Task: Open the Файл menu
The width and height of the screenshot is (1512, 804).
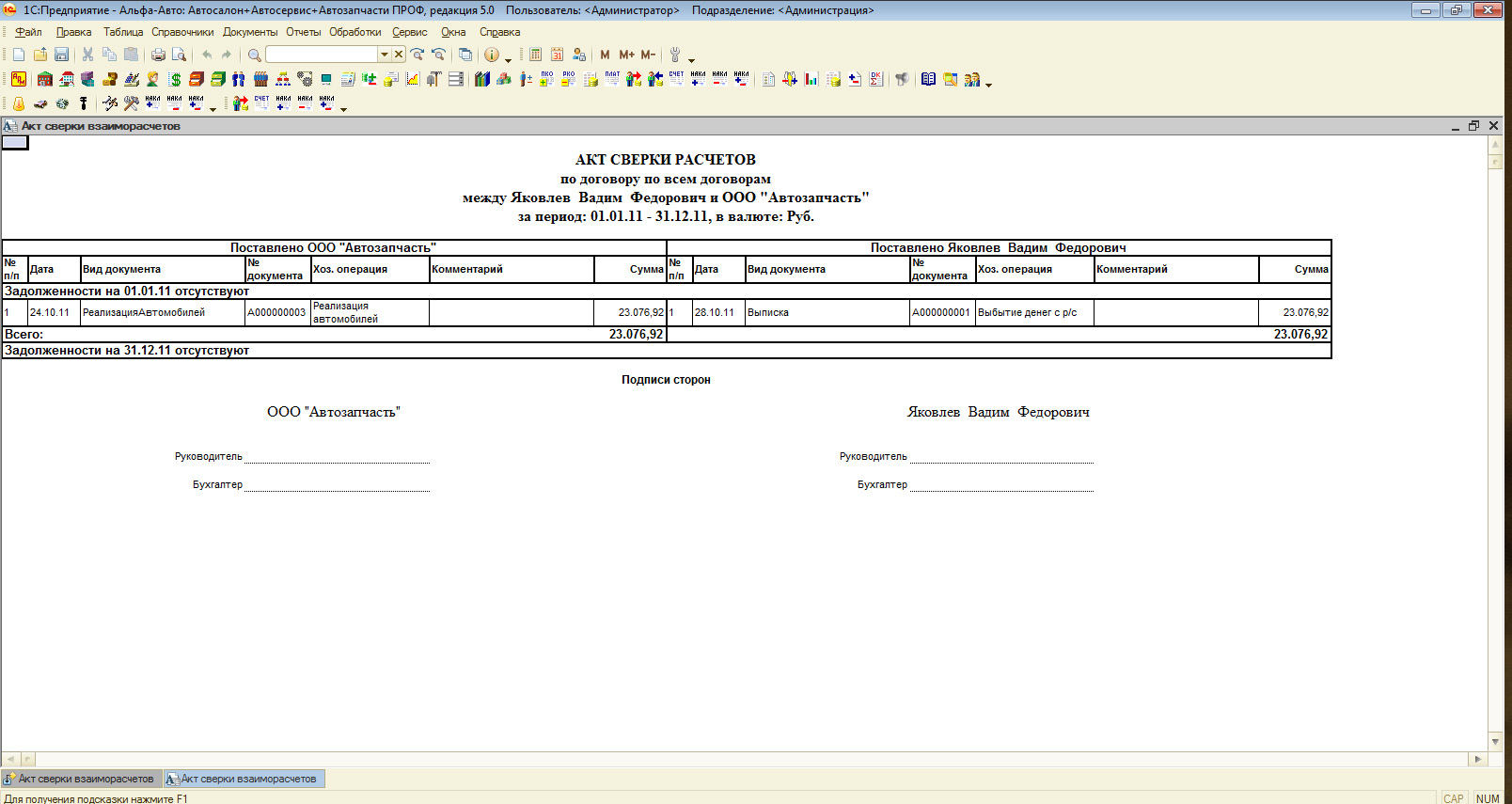Action: (28, 32)
